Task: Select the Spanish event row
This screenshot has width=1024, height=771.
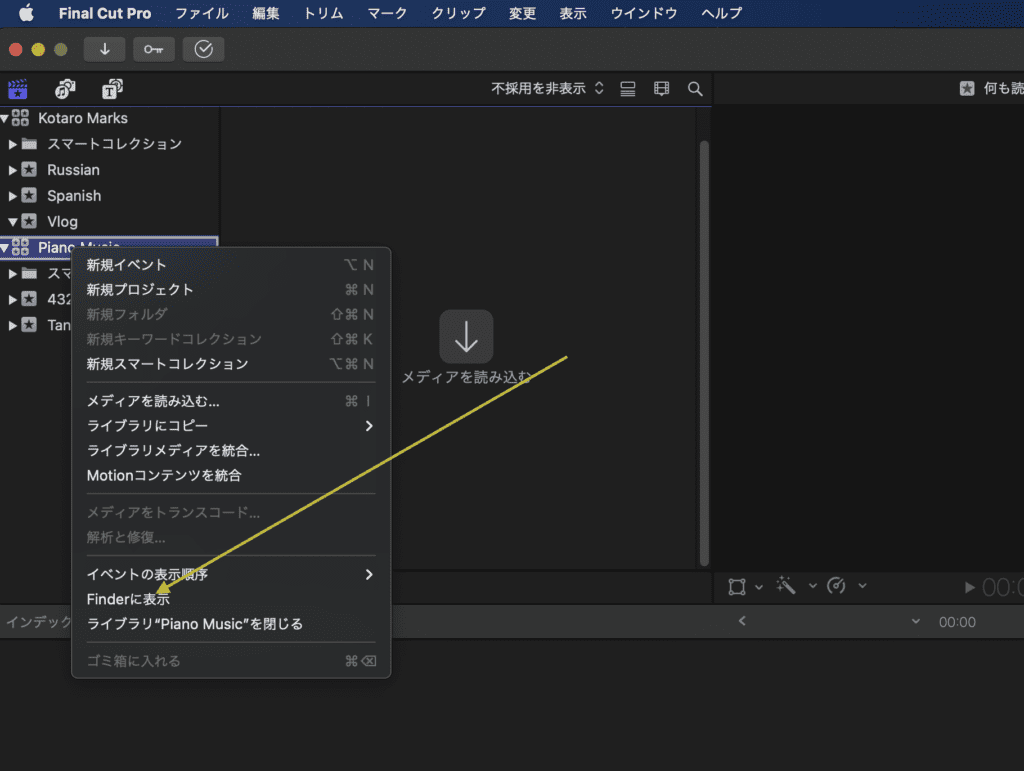Action: [109, 196]
